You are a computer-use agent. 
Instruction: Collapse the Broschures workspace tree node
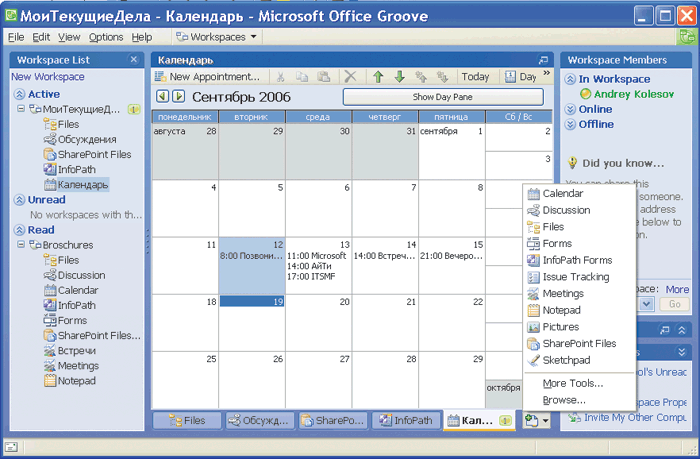pyautogui.click(x=21, y=244)
